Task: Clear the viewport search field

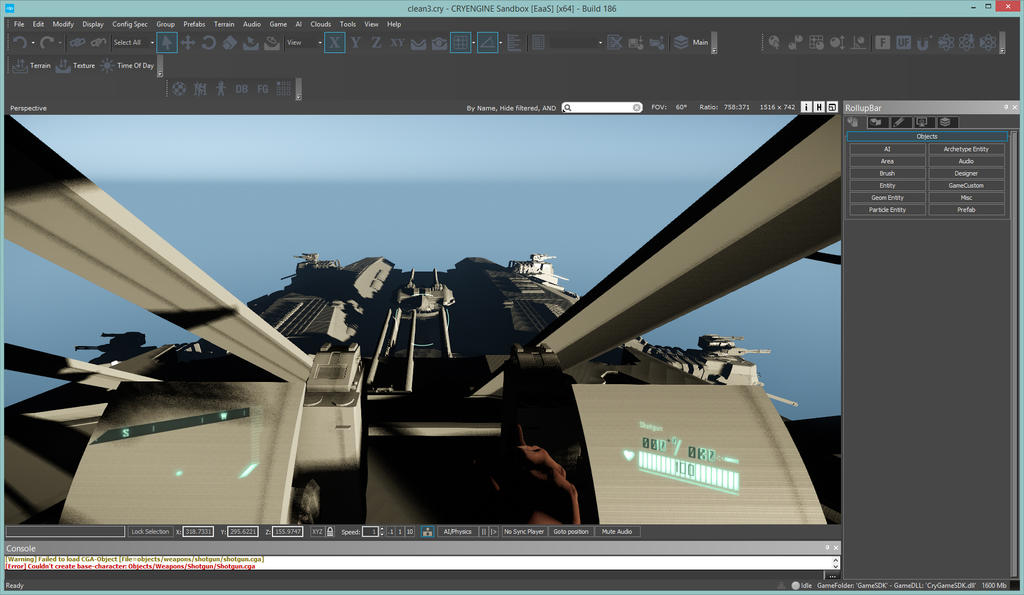Action: [637, 108]
